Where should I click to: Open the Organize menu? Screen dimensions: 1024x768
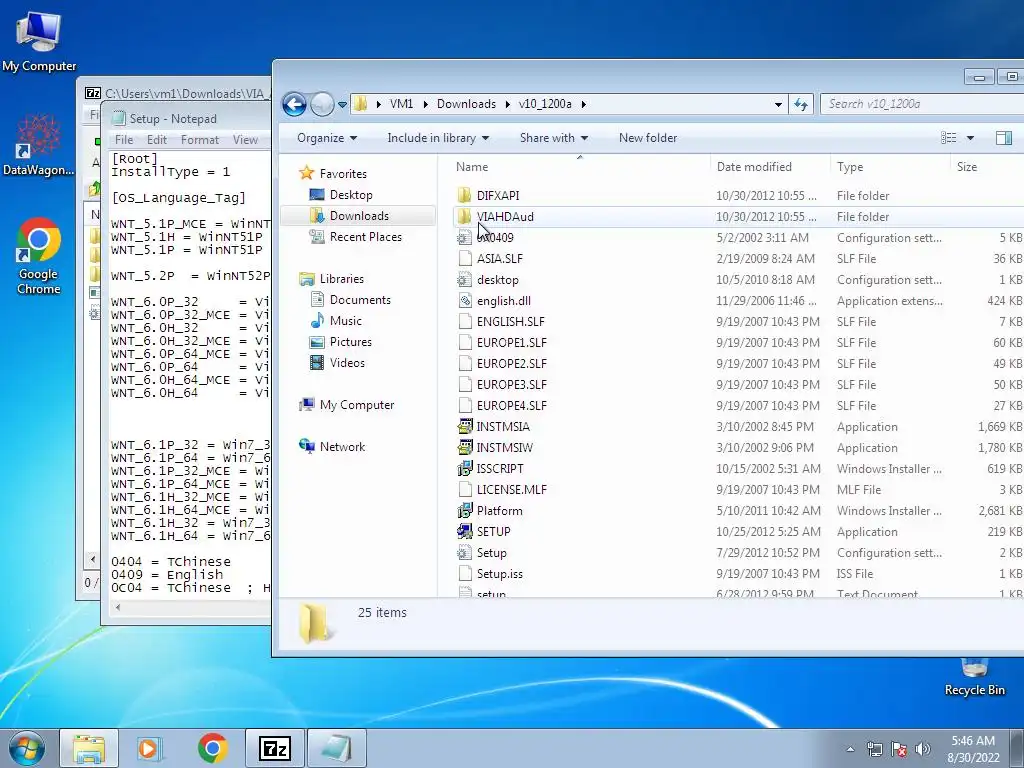327,138
